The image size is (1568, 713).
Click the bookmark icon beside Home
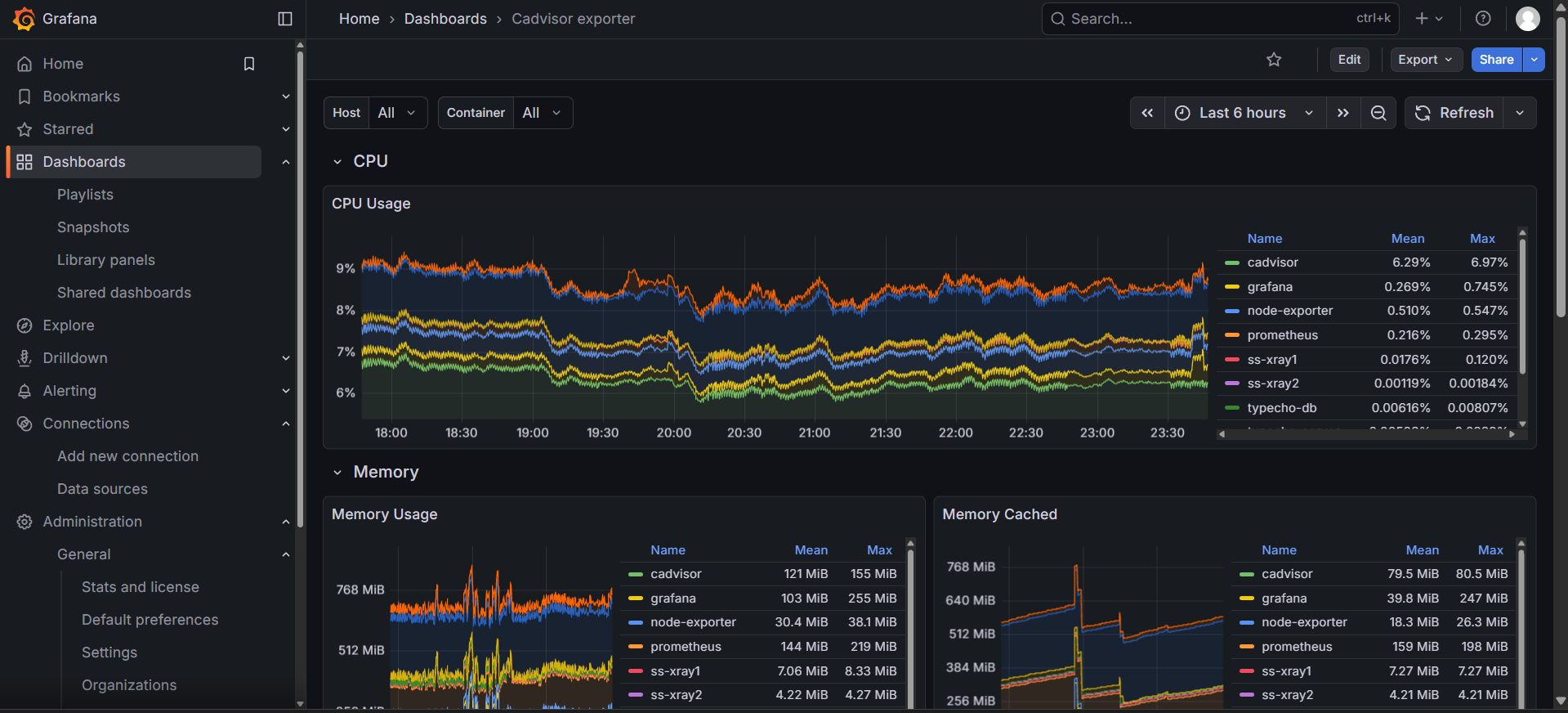click(249, 64)
